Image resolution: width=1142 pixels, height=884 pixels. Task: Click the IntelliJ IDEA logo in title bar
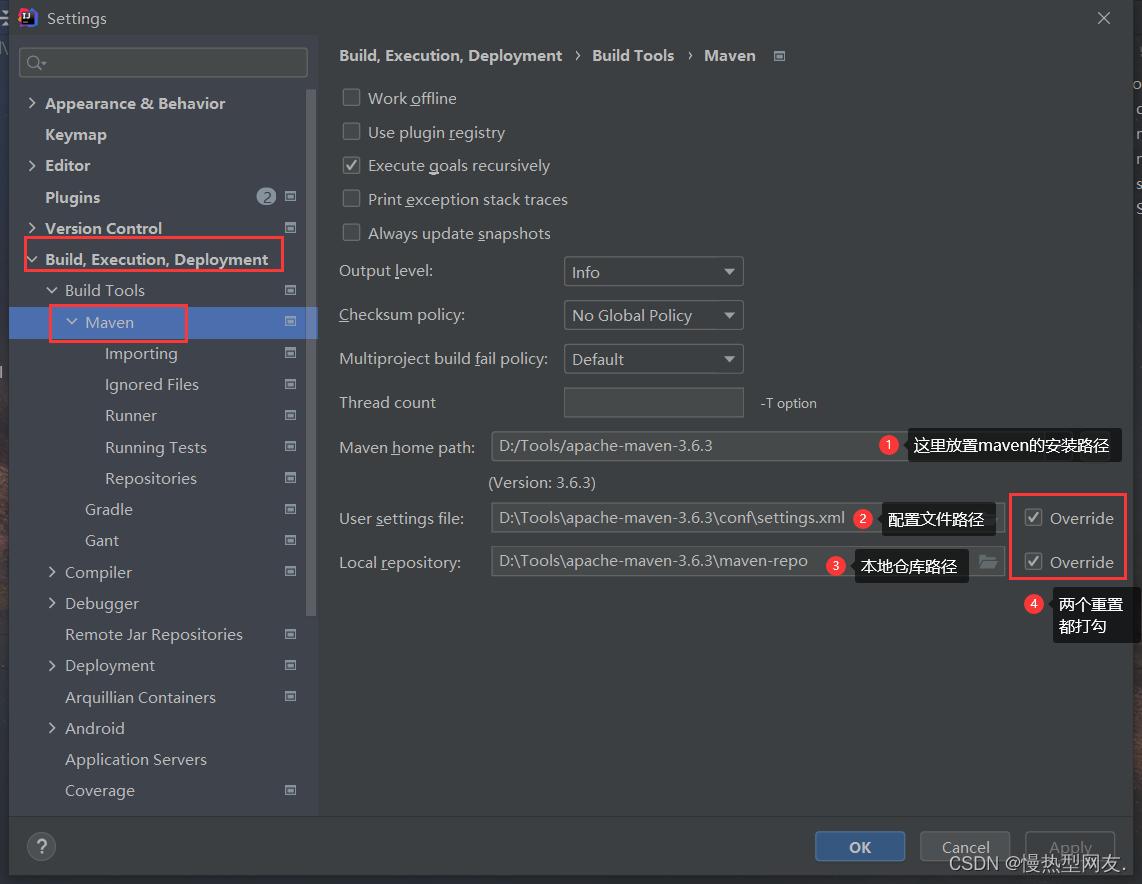coord(27,17)
